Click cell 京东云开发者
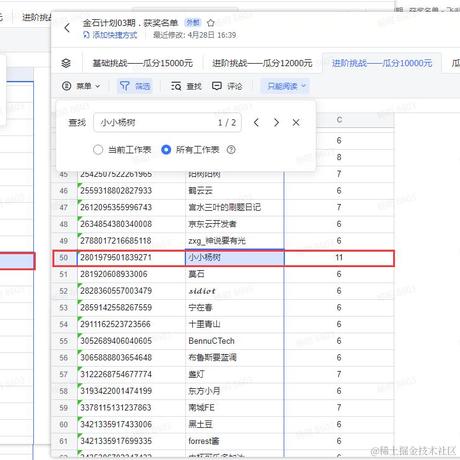This screenshot has height=460, width=460. (235, 224)
